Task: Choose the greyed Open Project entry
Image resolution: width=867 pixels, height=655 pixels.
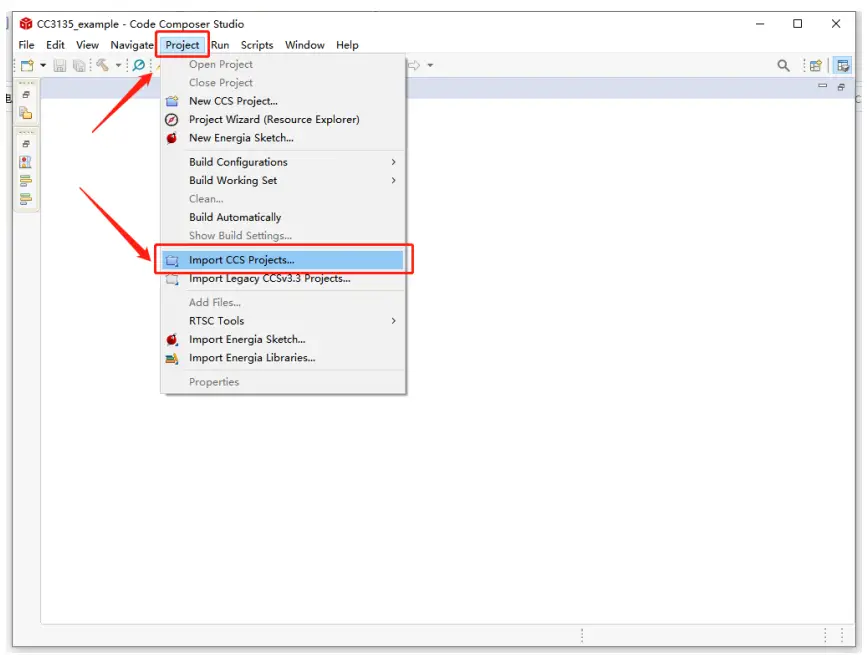Action: 283,64
